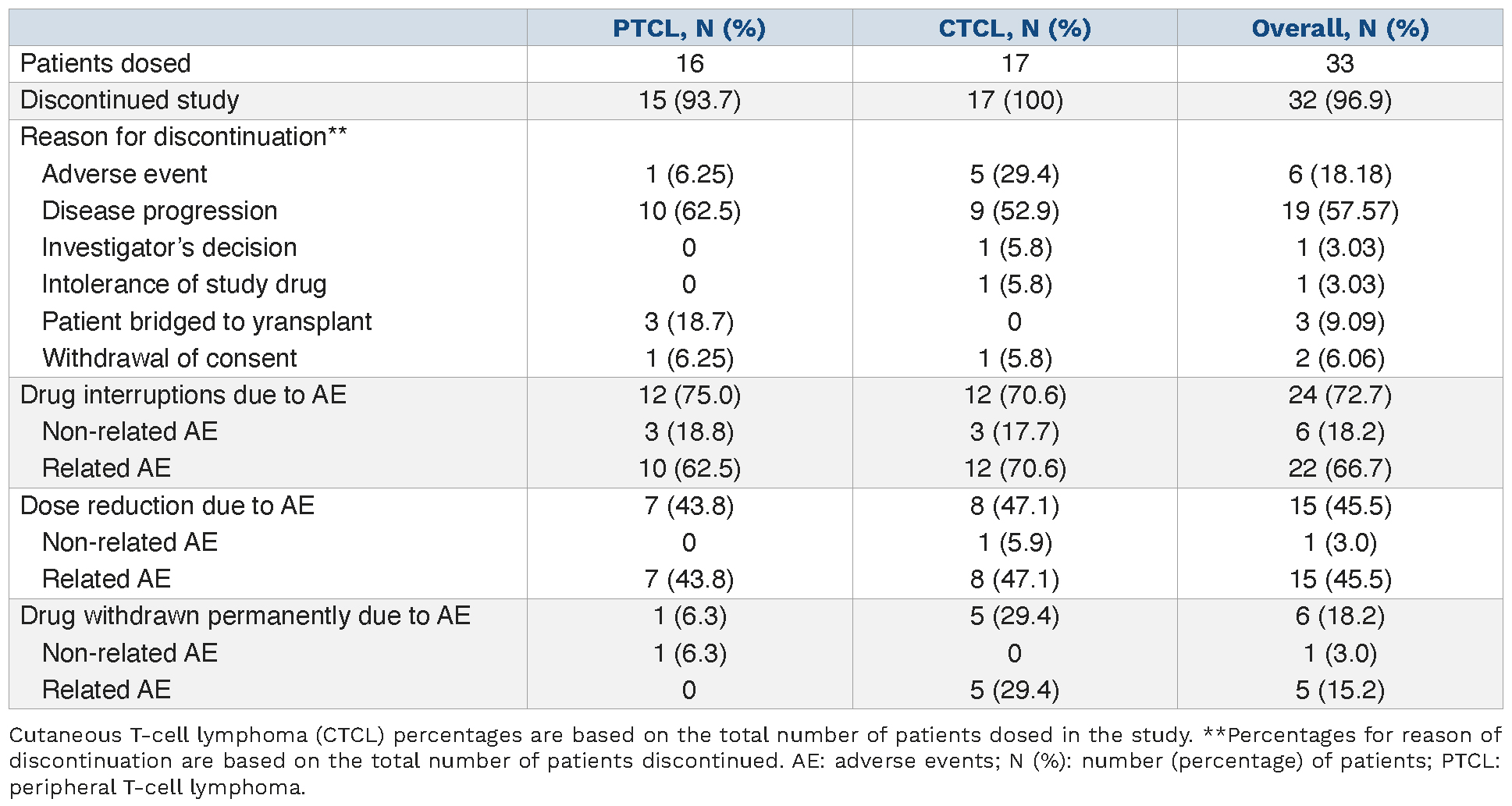Select the Investigator's decision row label
The height and width of the screenshot is (806, 1512).
(169, 247)
